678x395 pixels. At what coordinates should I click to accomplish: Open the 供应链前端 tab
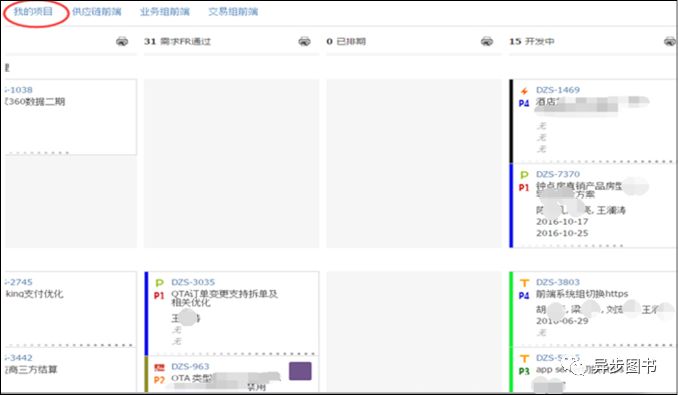(96, 12)
